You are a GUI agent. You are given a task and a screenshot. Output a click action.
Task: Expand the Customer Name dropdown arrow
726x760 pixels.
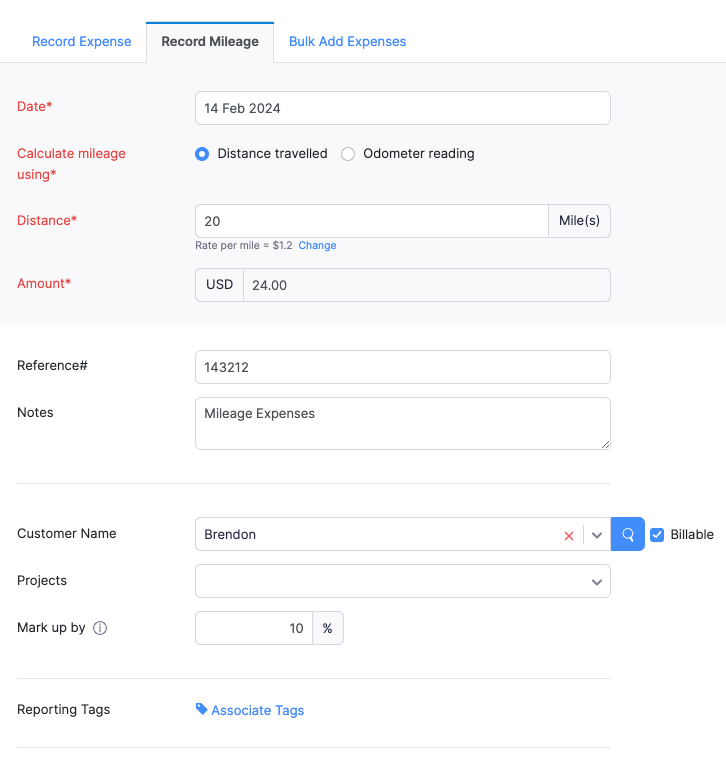pos(597,535)
